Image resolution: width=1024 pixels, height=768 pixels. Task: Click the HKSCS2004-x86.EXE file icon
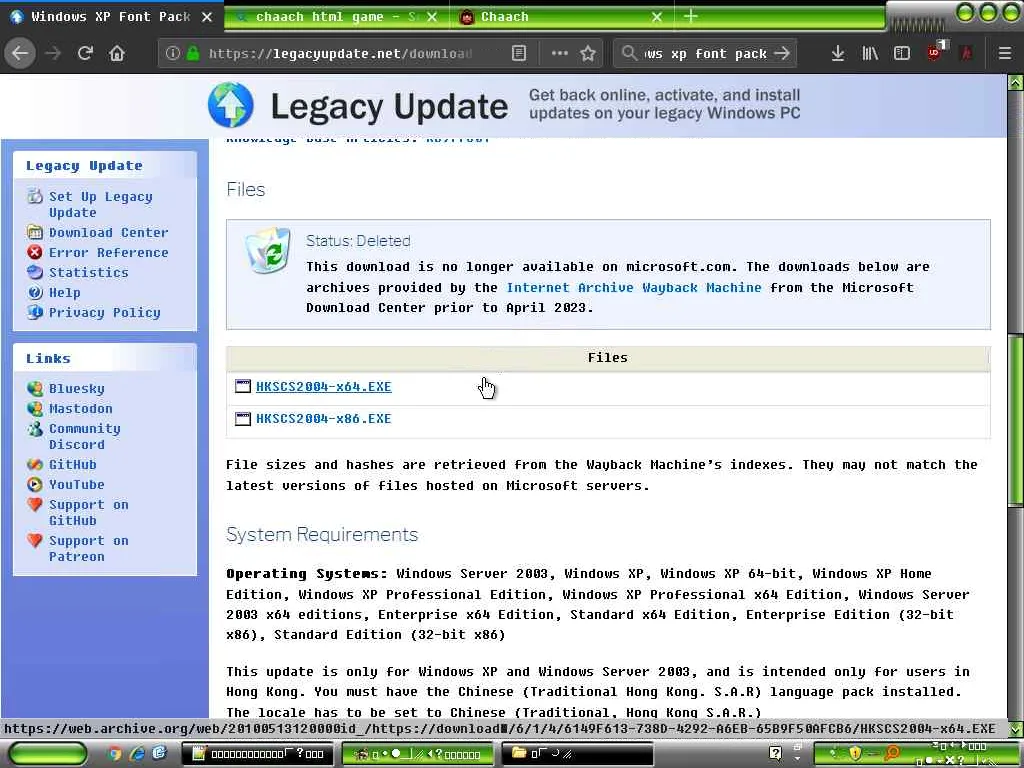(243, 419)
